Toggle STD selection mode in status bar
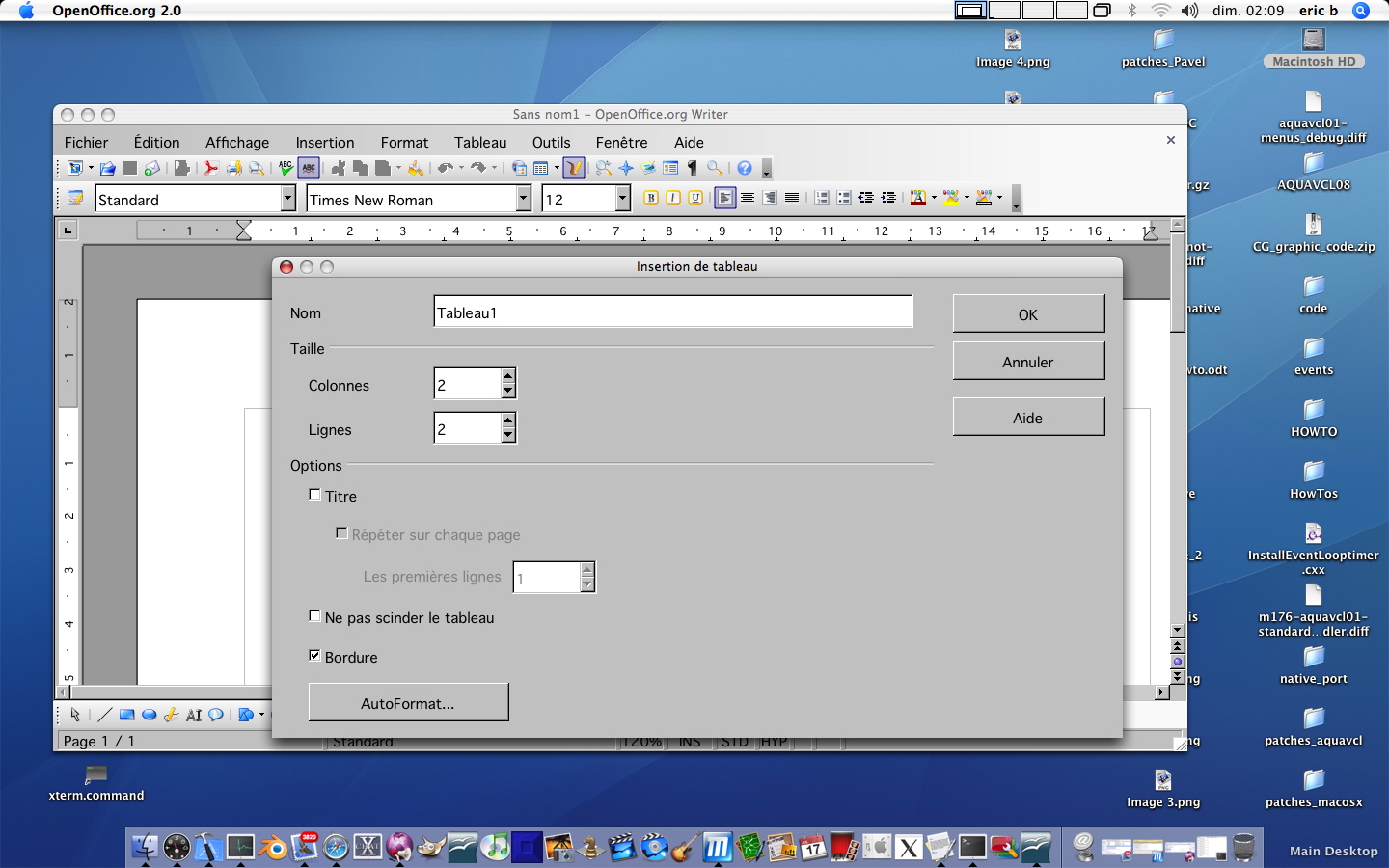Image resolution: width=1389 pixels, height=868 pixels. (x=735, y=742)
